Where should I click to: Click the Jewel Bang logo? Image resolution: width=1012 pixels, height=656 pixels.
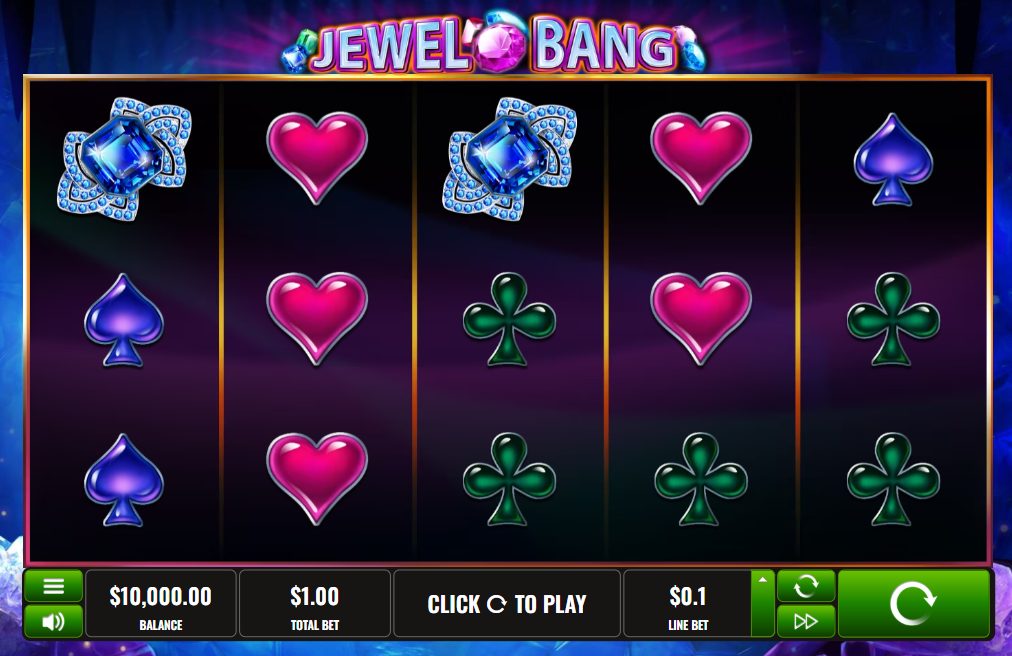point(494,42)
